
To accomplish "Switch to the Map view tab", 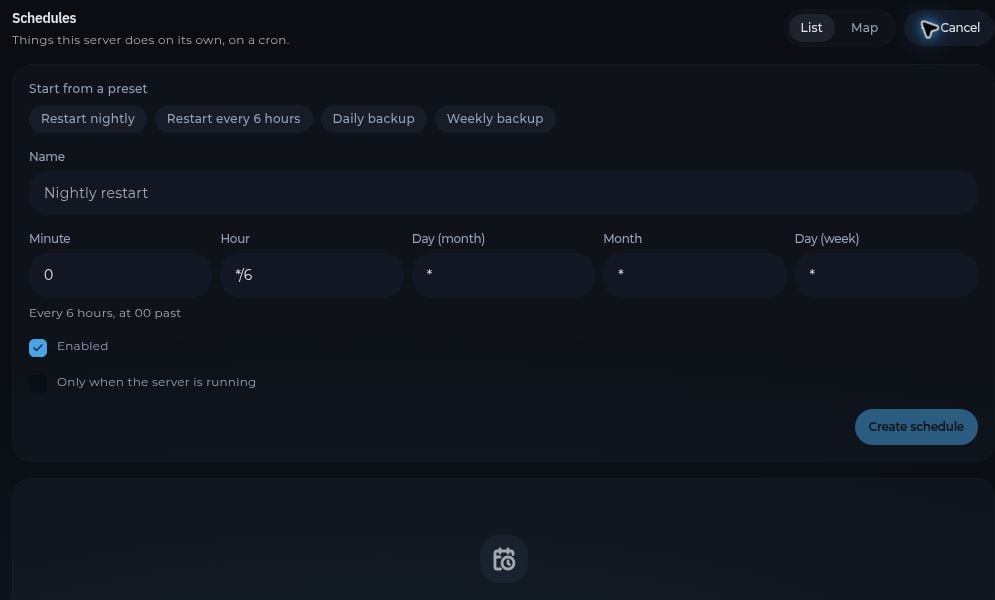I will point(864,28).
